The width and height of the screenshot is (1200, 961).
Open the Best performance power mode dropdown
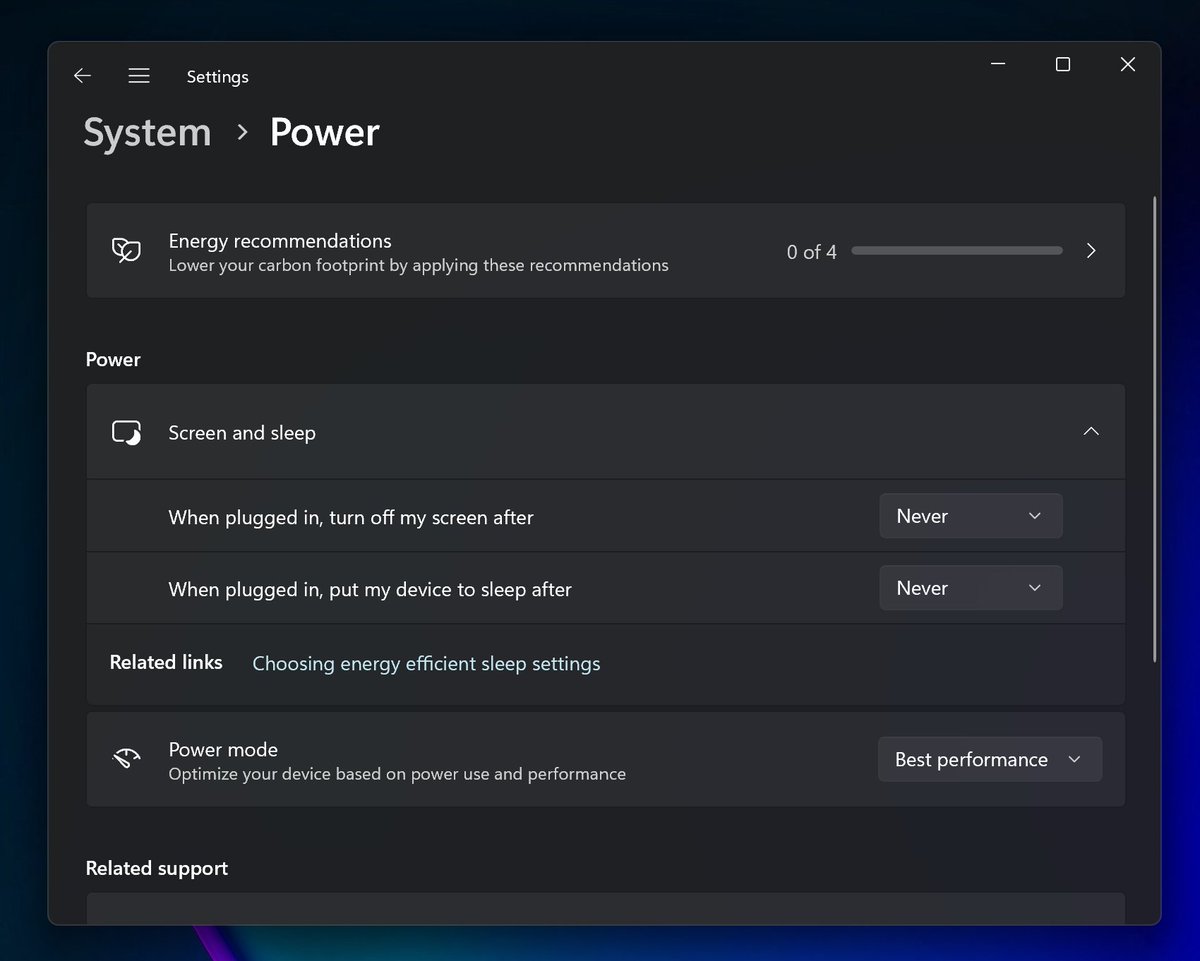click(x=990, y=760)
